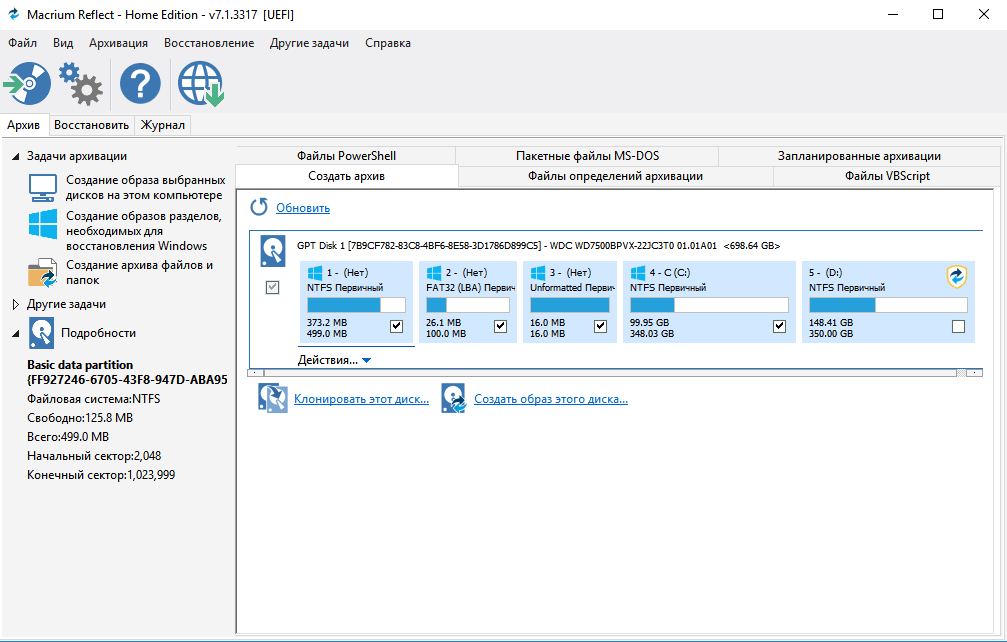Click the folder icon for file archive
Screen dimensions: 1007x642
click(43, 272)
